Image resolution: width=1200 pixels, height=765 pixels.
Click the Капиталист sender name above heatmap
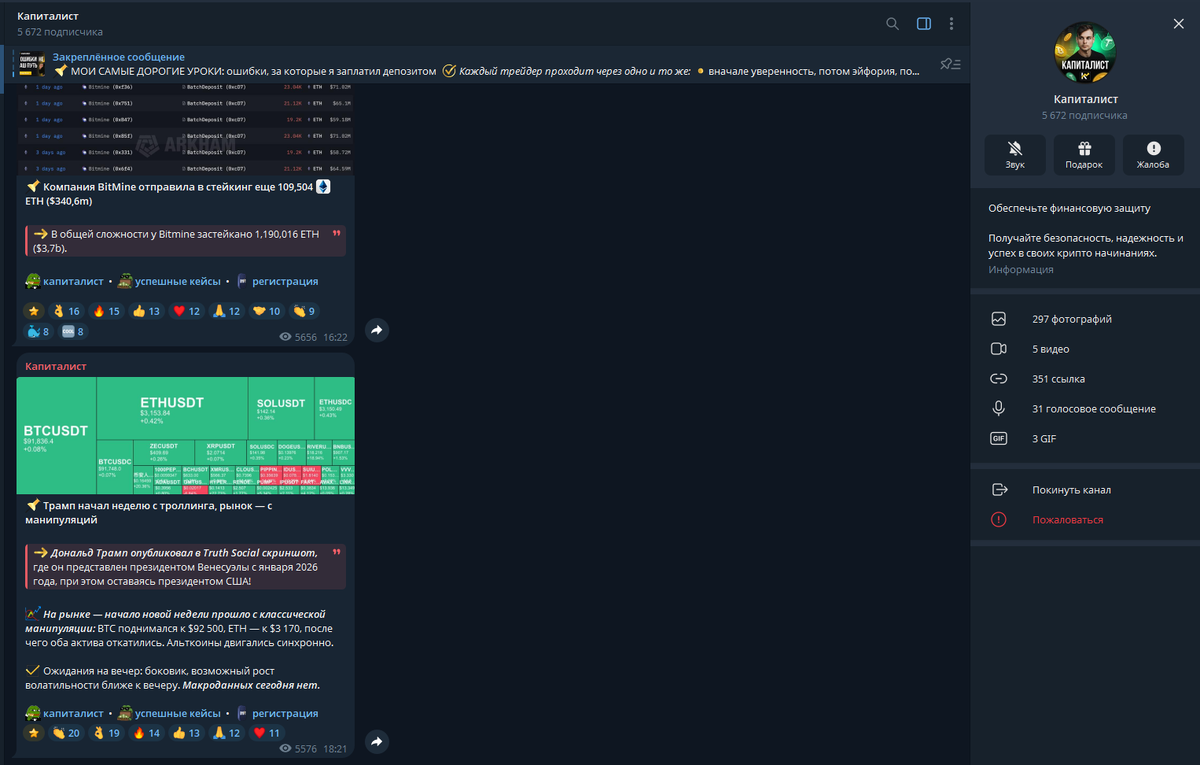pos(56,367)
